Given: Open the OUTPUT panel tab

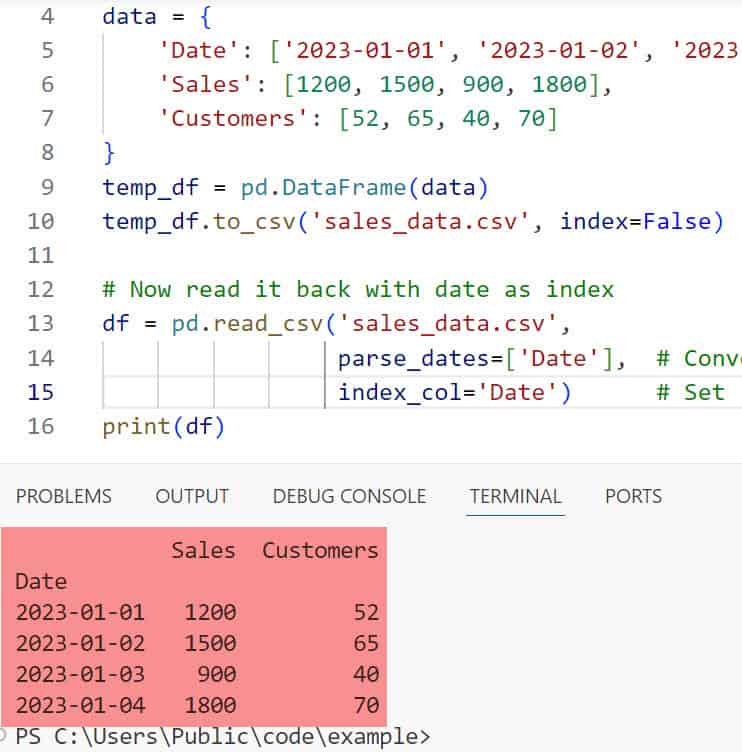Looking at the screenshot, I should click(192, 496).
